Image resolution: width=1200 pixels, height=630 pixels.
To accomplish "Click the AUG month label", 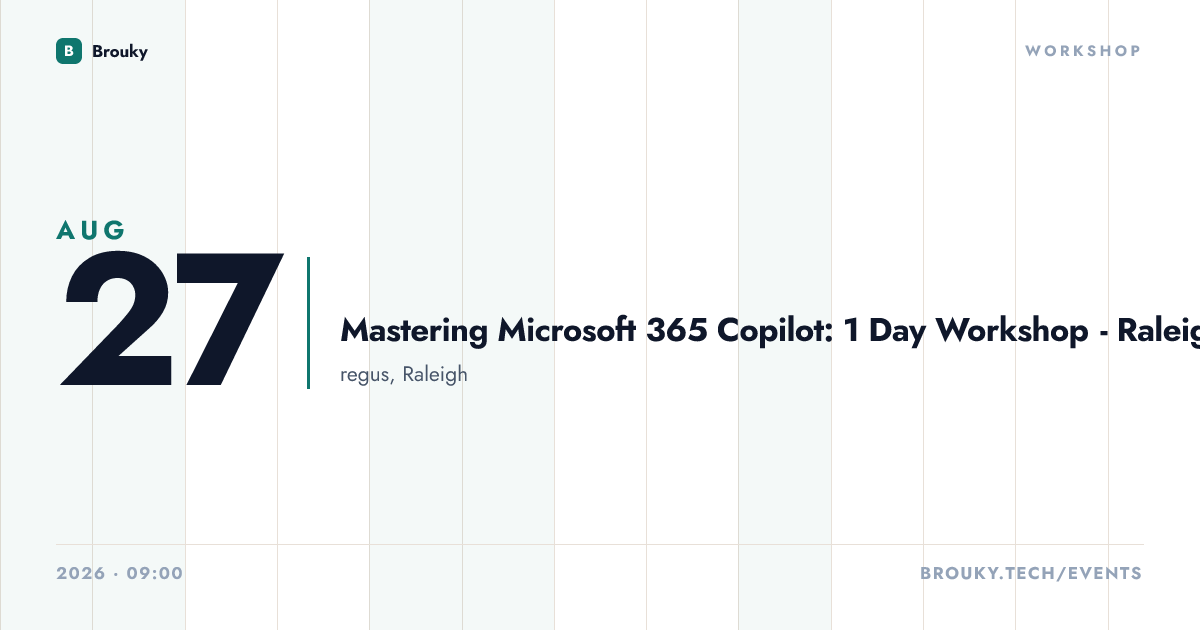I will coord(91,230).
